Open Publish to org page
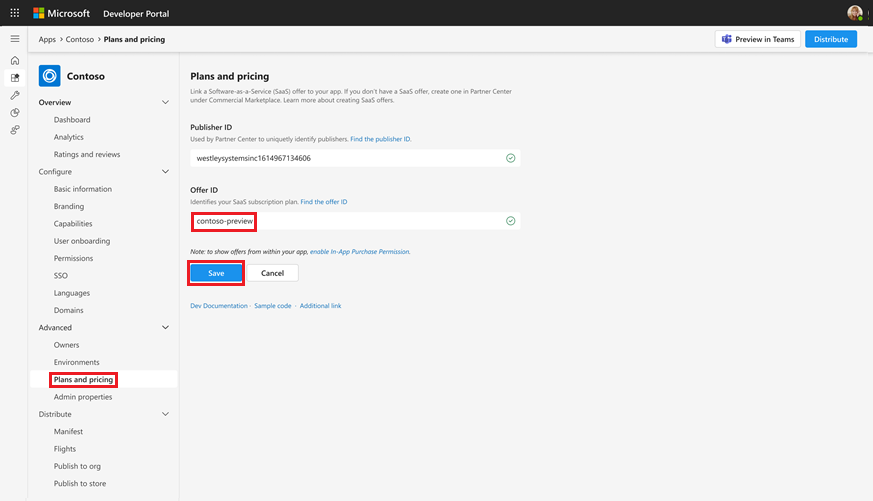This screenshot has width=873, height=501. 77,466
